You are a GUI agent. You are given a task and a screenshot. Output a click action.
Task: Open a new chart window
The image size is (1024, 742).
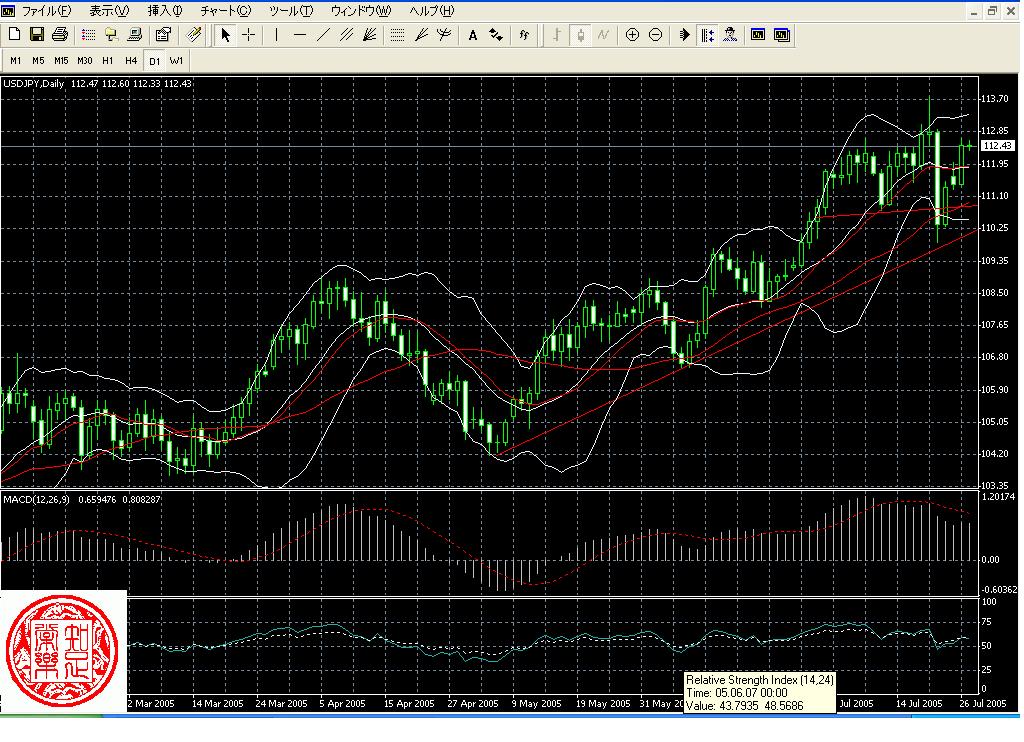(x=14, y=35)
